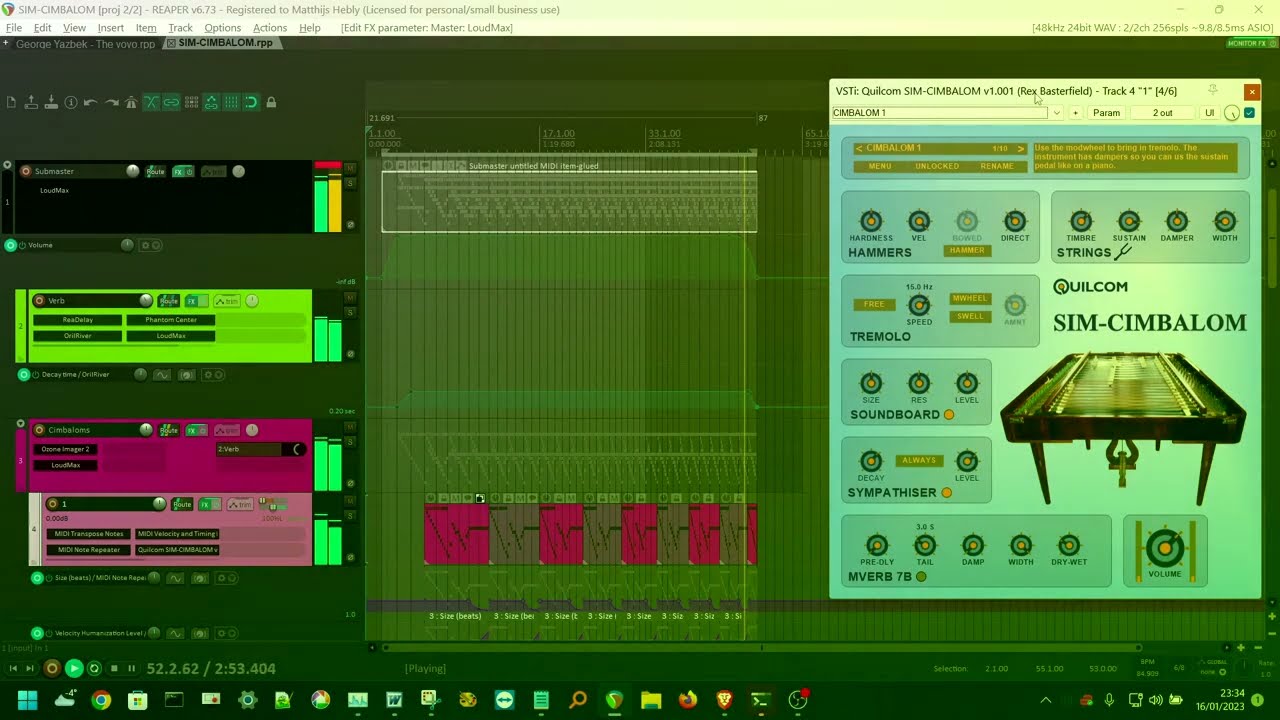1280x720 pixels.
Task: Open MIDI Note Repeater plugin
Action: [x=90, y=550]
